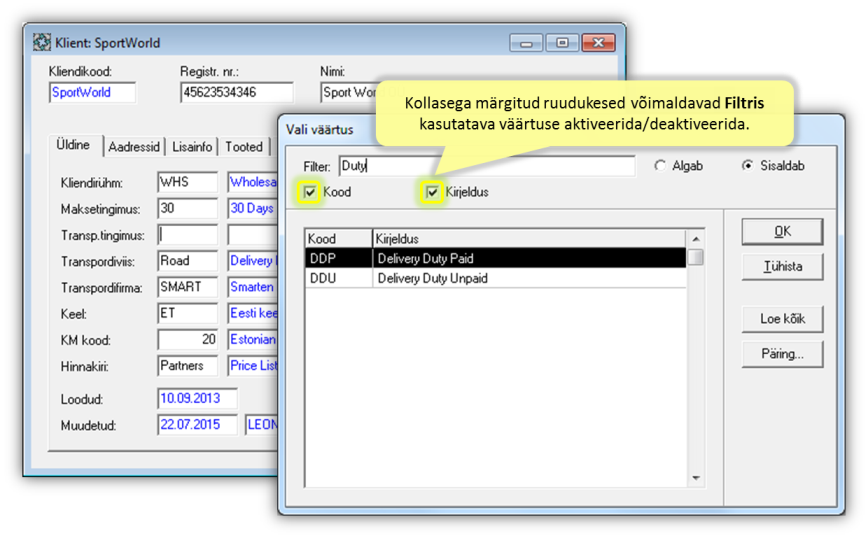The image size is (868, 538).
Task: Switch to the Lisainfo tab
Action: tap(192, 147)
